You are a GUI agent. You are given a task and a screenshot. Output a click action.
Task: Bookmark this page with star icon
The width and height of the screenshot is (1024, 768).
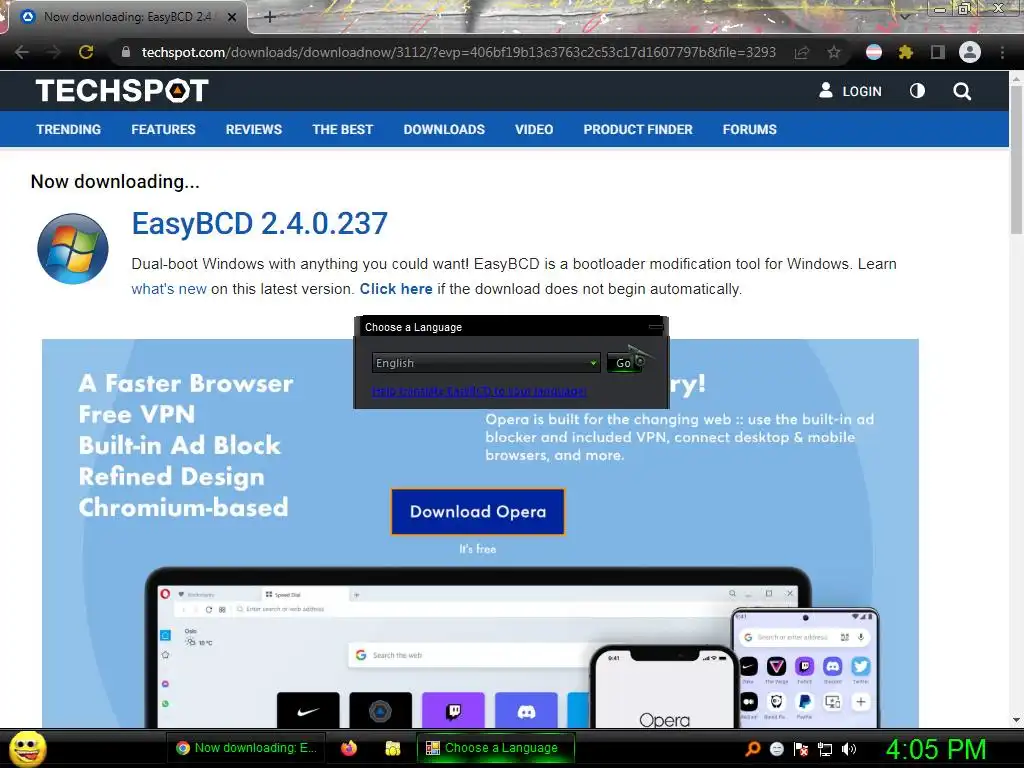click(834, 52)
